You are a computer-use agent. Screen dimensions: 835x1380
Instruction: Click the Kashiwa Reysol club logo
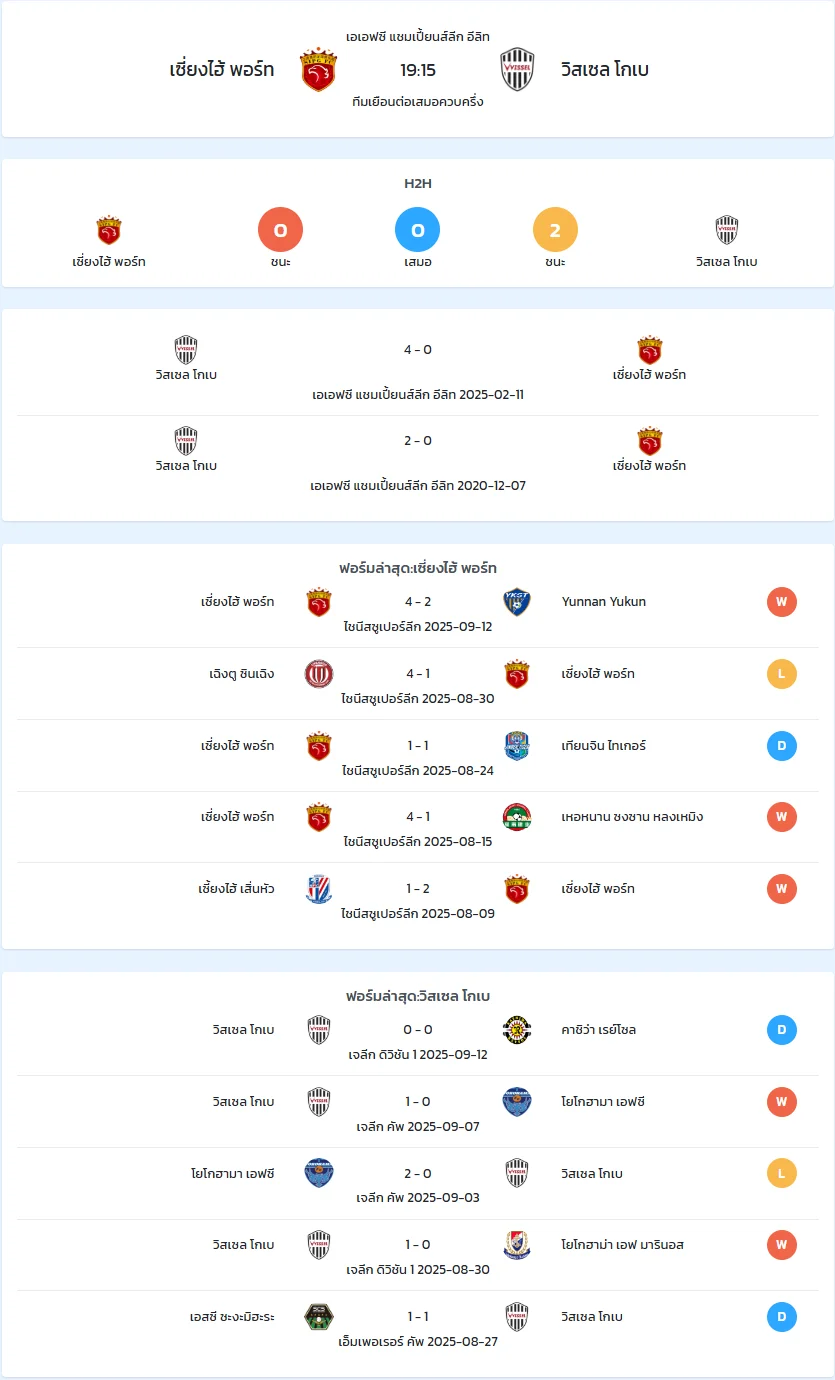tap(517, 1030)
